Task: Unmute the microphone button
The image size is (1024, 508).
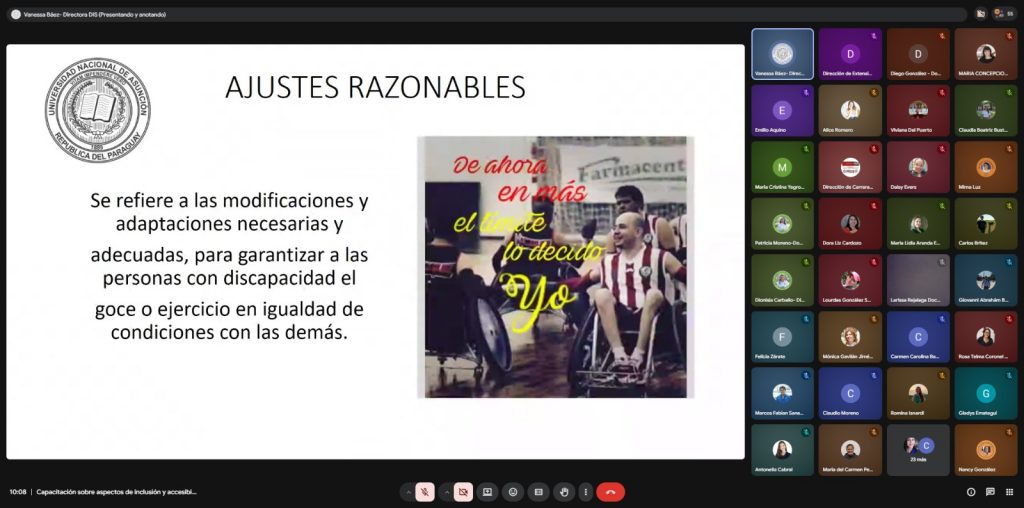Action: [424, 492]
